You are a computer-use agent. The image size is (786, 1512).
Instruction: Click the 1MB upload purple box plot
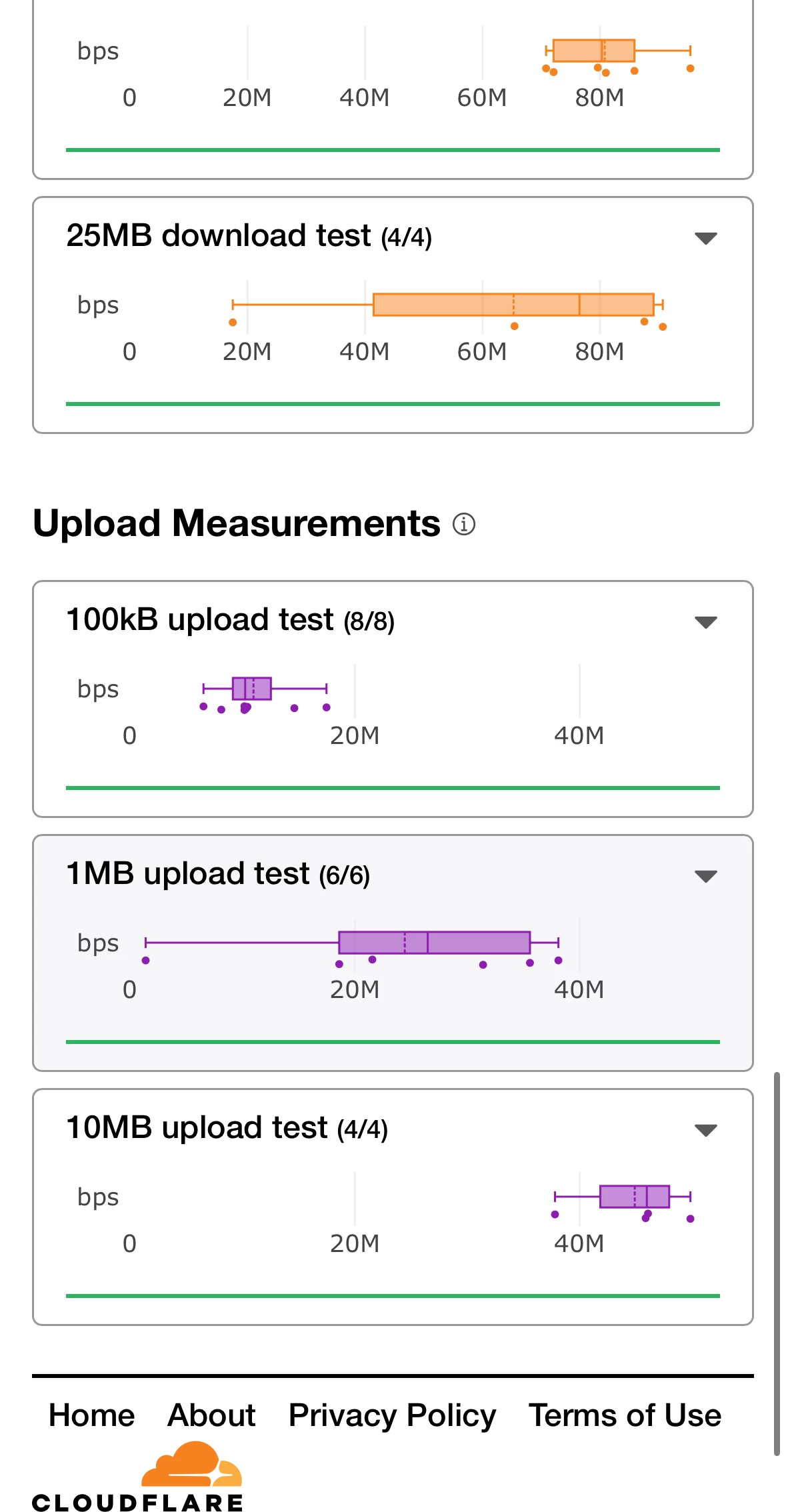coord(434,943)
